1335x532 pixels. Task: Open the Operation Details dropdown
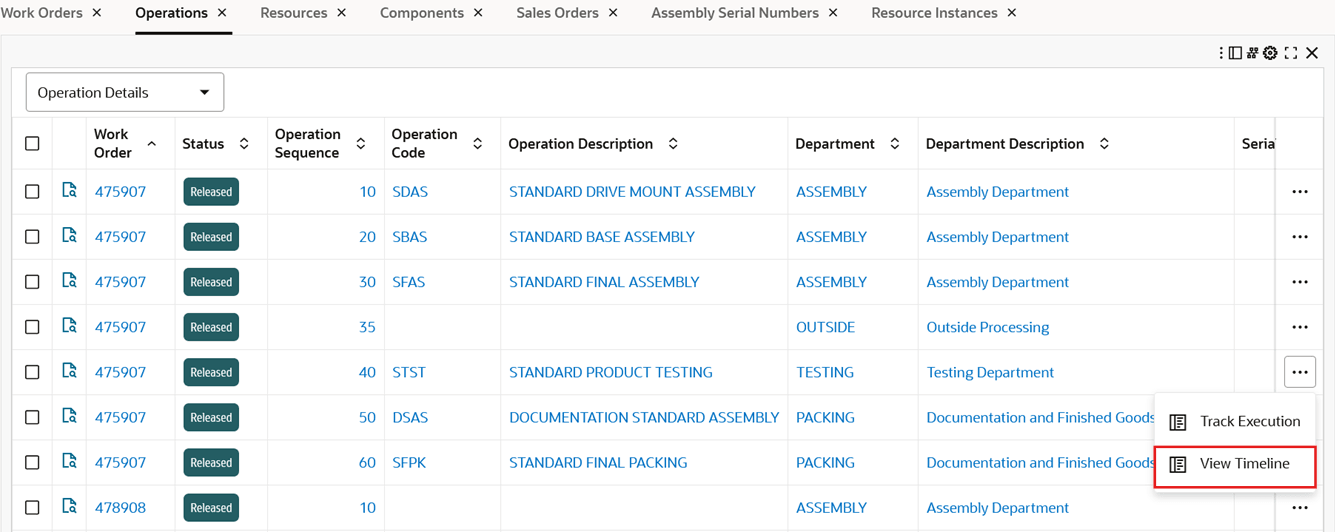click(x=125, y=92)
